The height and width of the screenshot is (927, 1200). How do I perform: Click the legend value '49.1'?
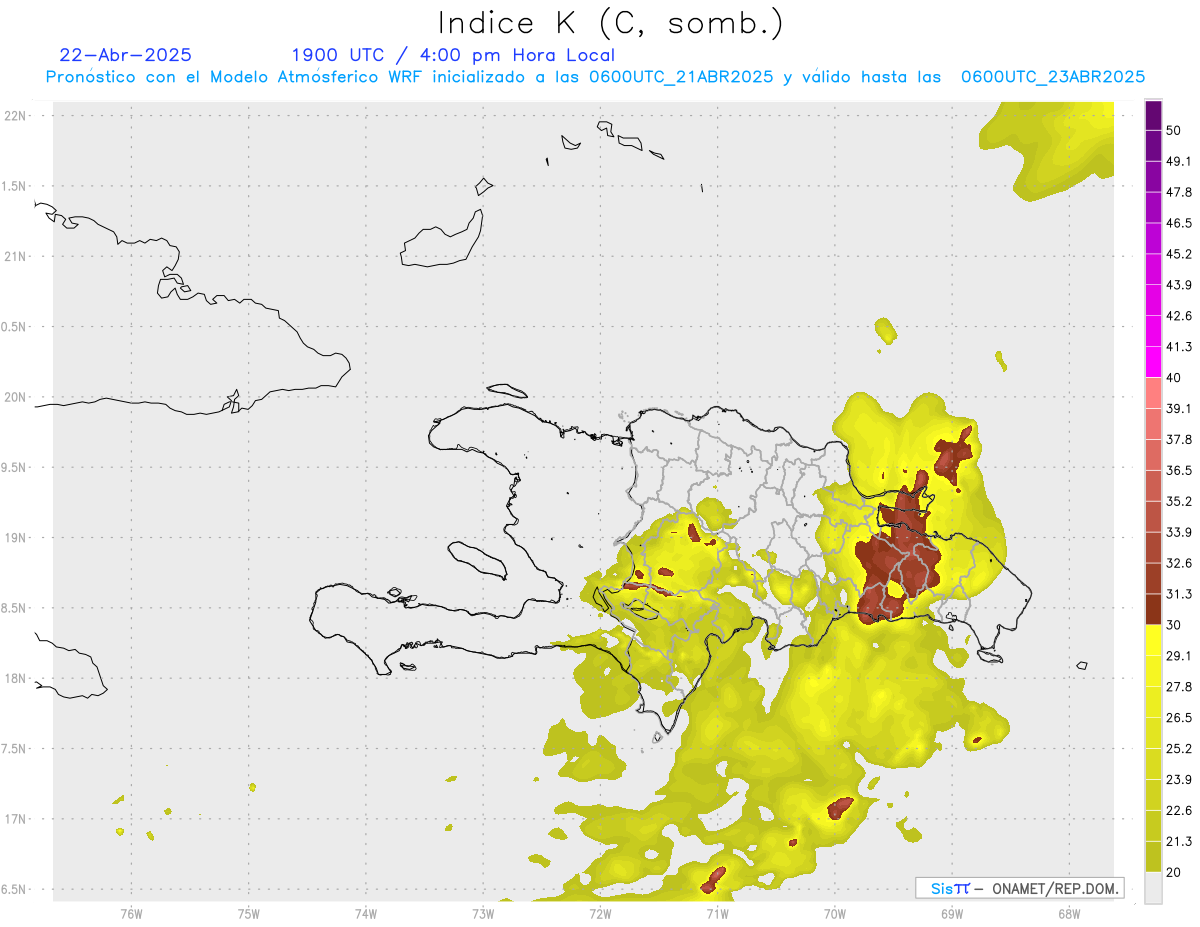(x=1179, y=161)
